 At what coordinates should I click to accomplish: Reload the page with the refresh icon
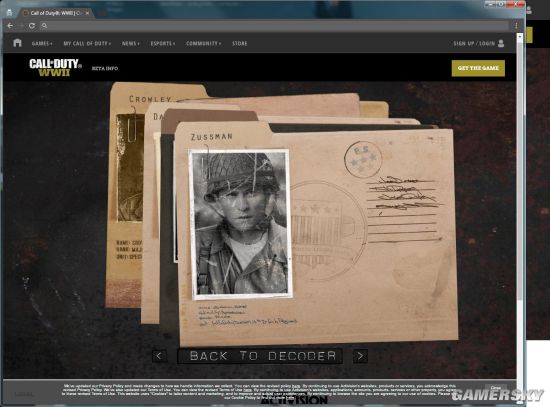[32, 26]
